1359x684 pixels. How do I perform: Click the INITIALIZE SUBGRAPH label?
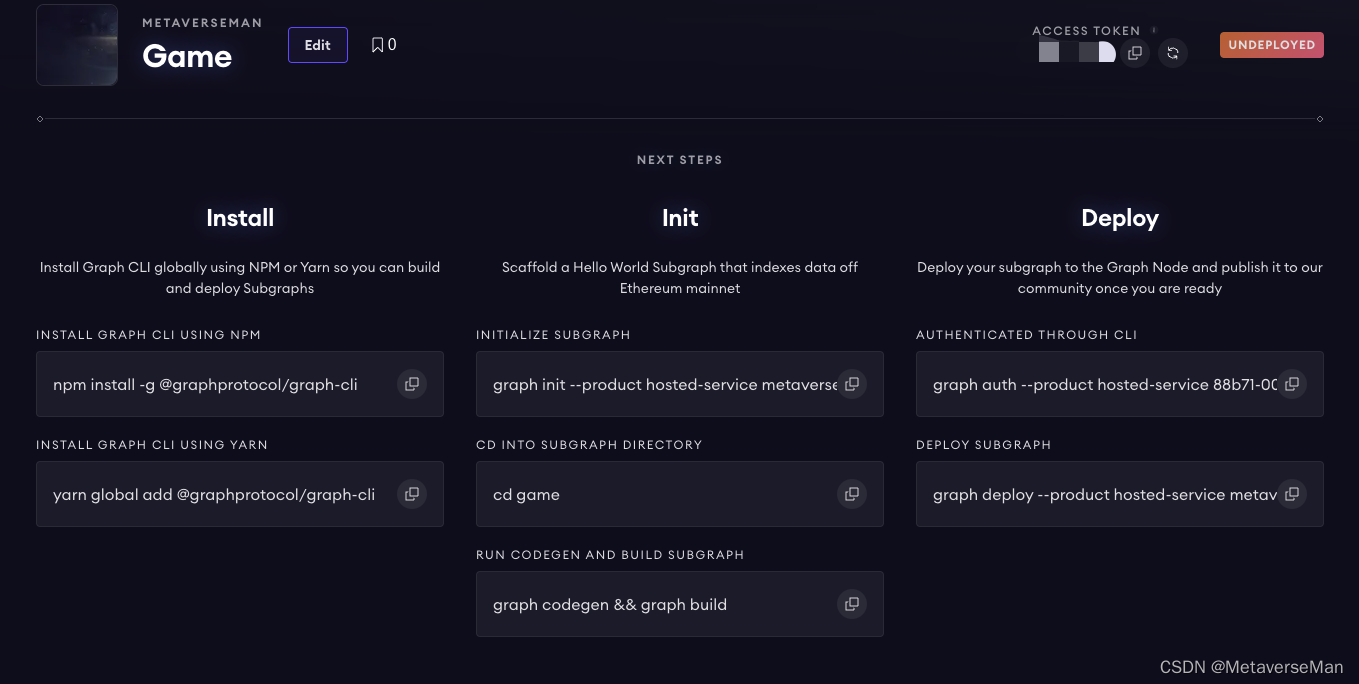(553, 335)
